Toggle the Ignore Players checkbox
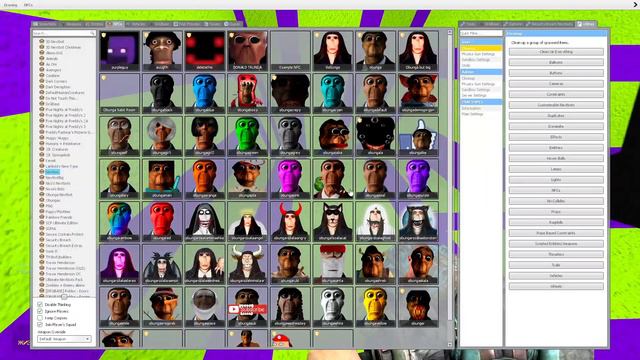This screenshot has height=360, width=640. (40, 311)
